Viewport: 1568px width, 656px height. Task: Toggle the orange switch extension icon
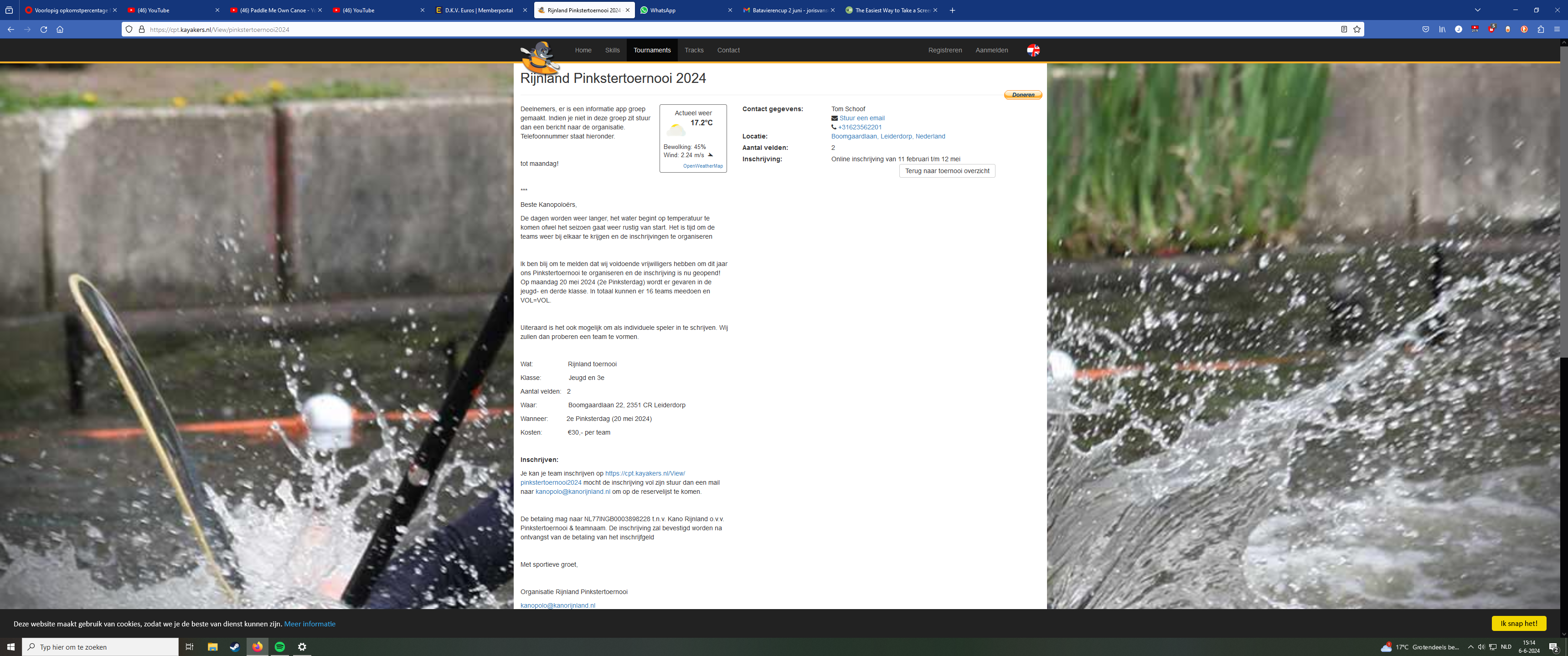click(x=1508, y=29)
